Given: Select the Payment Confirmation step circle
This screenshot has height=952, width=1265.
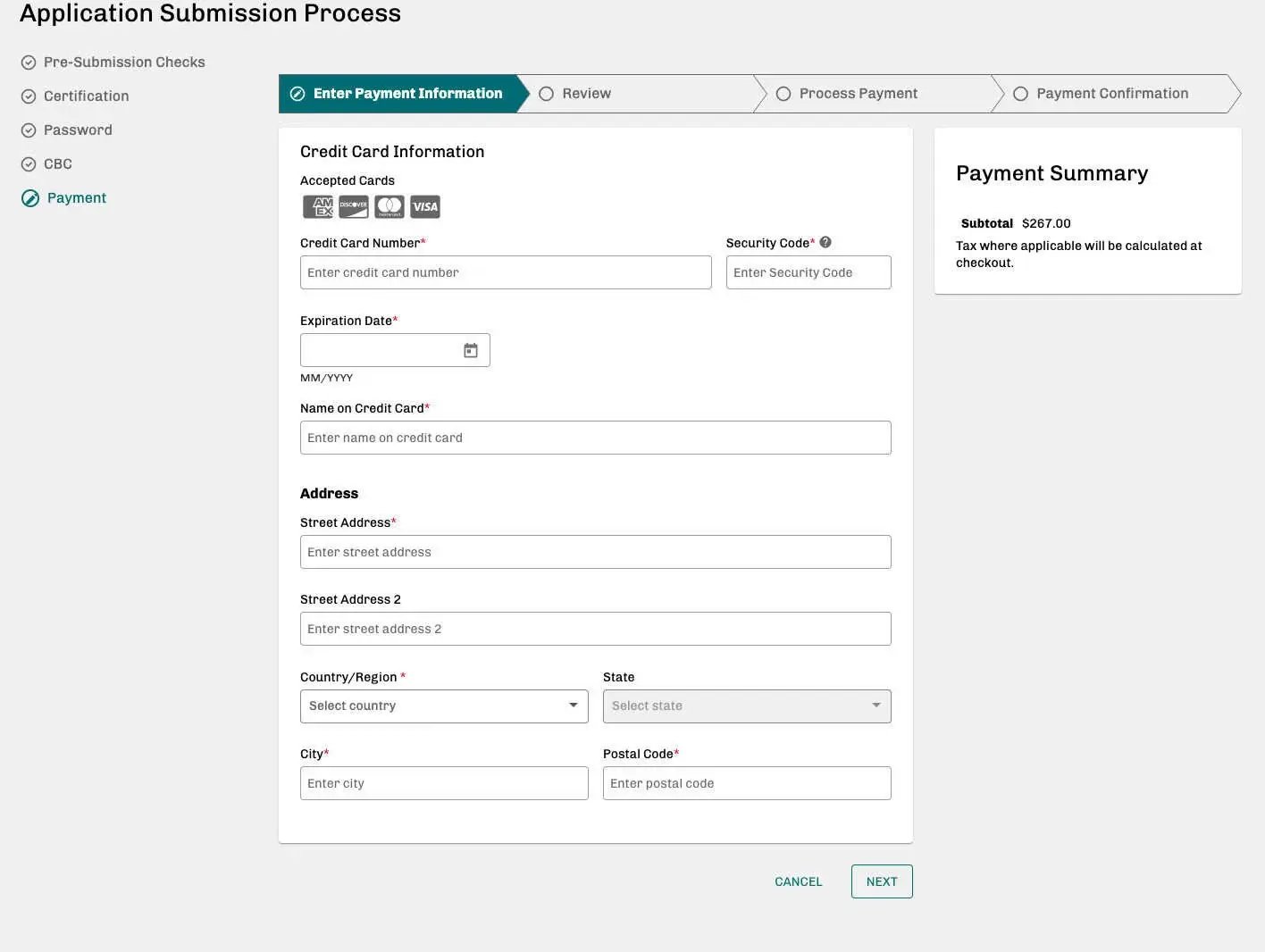Looking at the screenshot, I should coord(1020,94).
